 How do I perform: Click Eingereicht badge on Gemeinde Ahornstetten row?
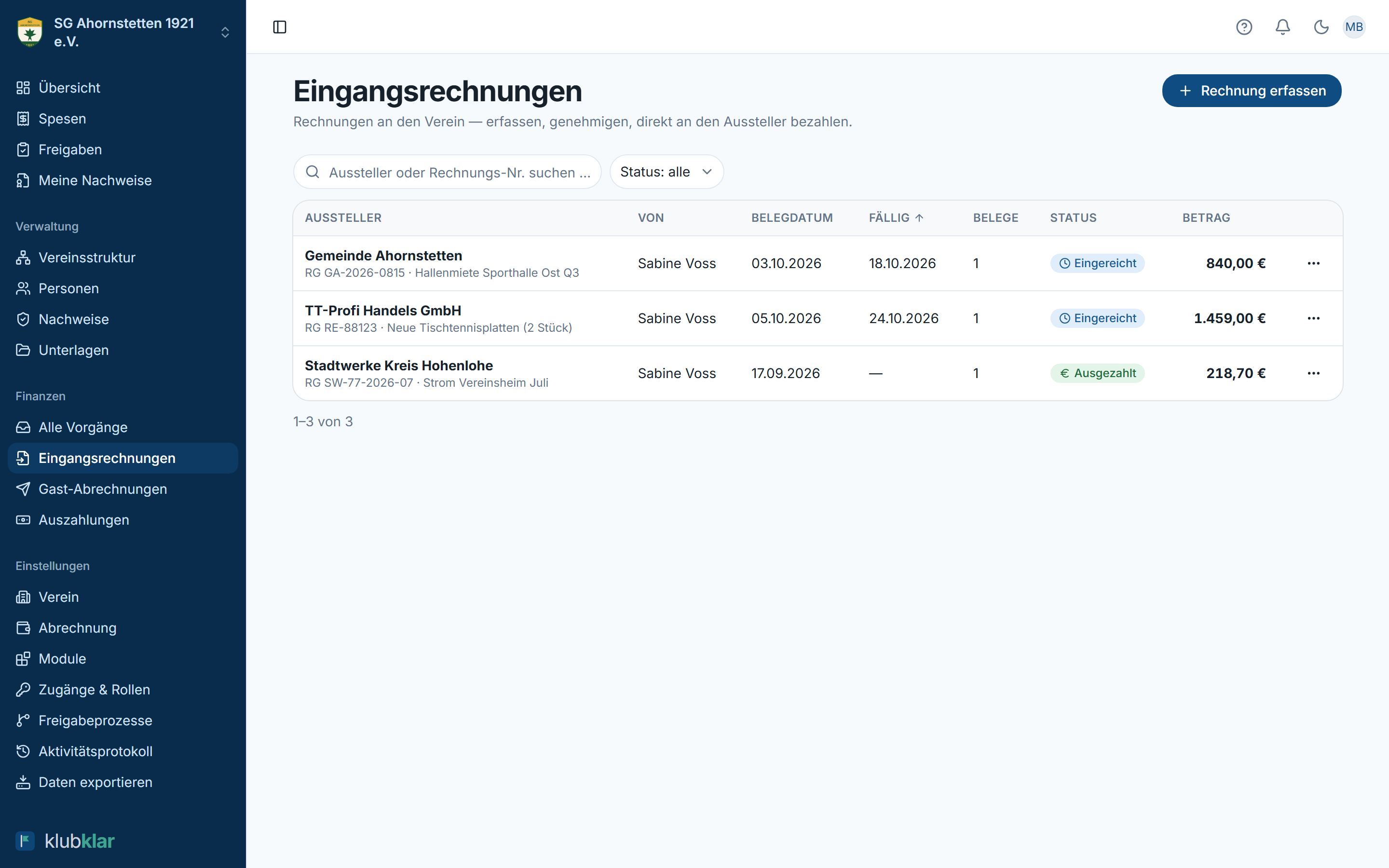[x=1097, y=263]
